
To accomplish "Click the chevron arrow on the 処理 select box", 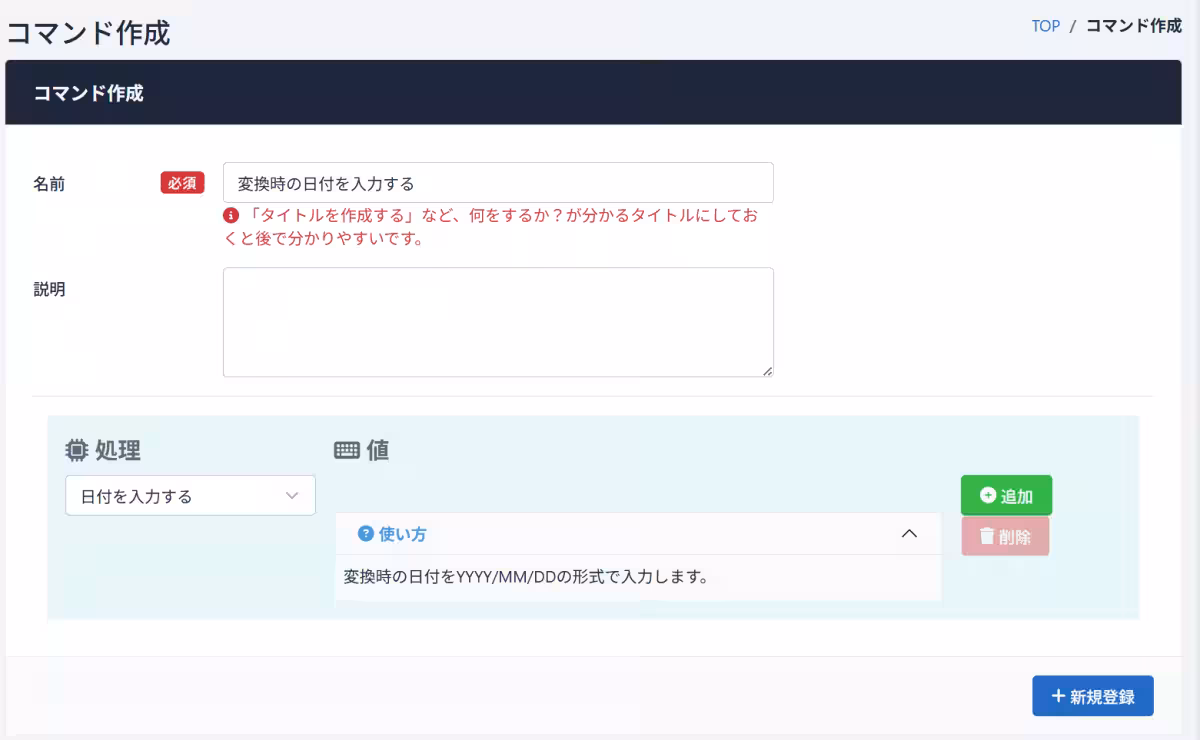I will tap(291, 495).
